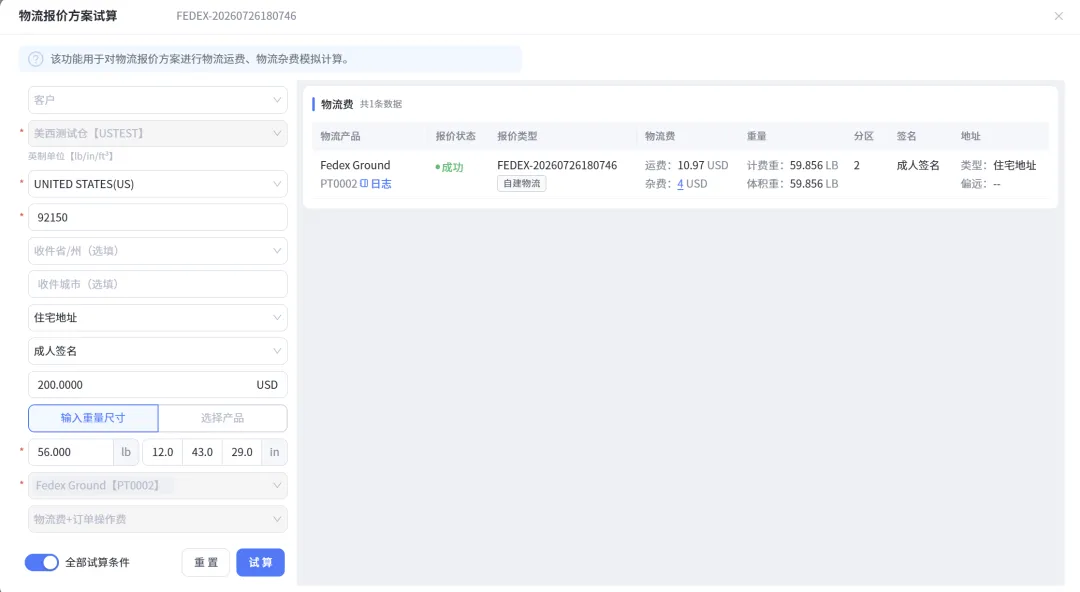Image resolution: width=1080 pixels, height=592 pixels.
Task: Close the 物流报价方案试算 dialog
Action: [x=1059, y=16]
